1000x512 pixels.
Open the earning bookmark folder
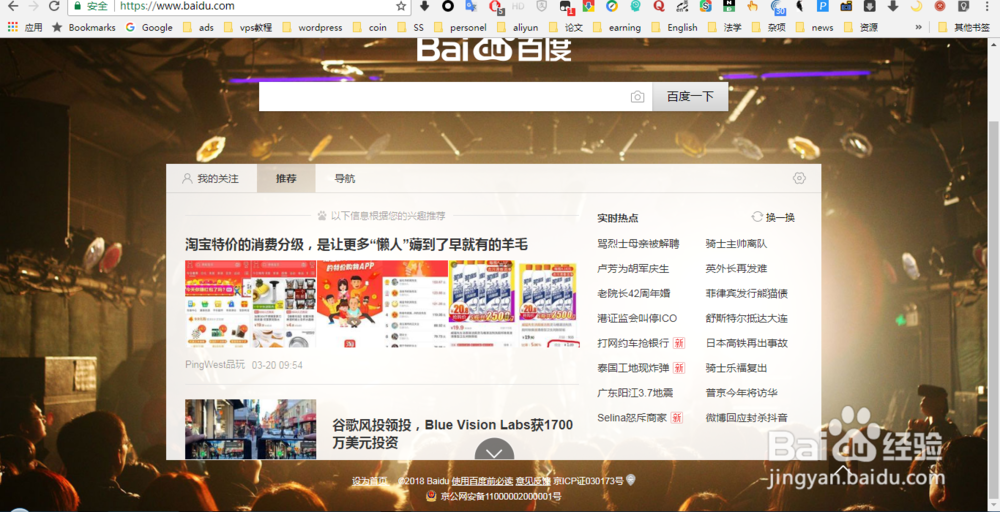click(617, 27)
